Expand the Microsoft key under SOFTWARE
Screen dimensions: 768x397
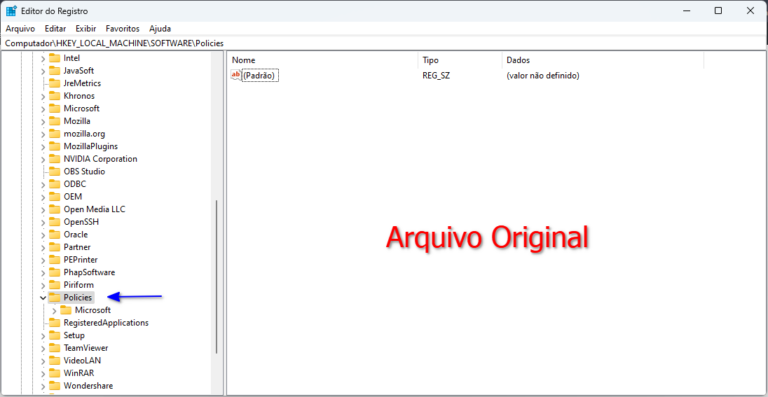pos(43,109)
